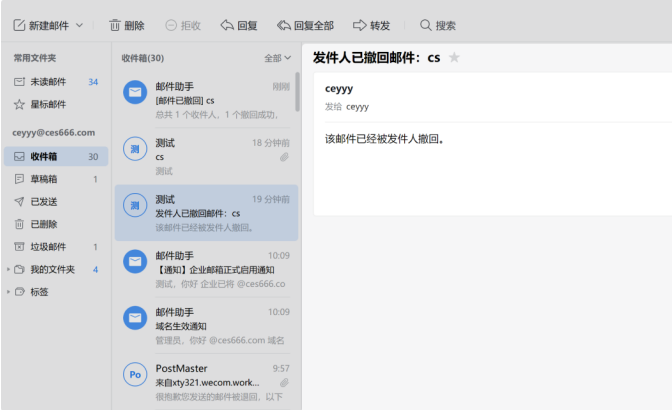Click the New Mail (新建邮件) compose icon
The width and height of the screenshot is (672, 410).
tap(18, 24)
